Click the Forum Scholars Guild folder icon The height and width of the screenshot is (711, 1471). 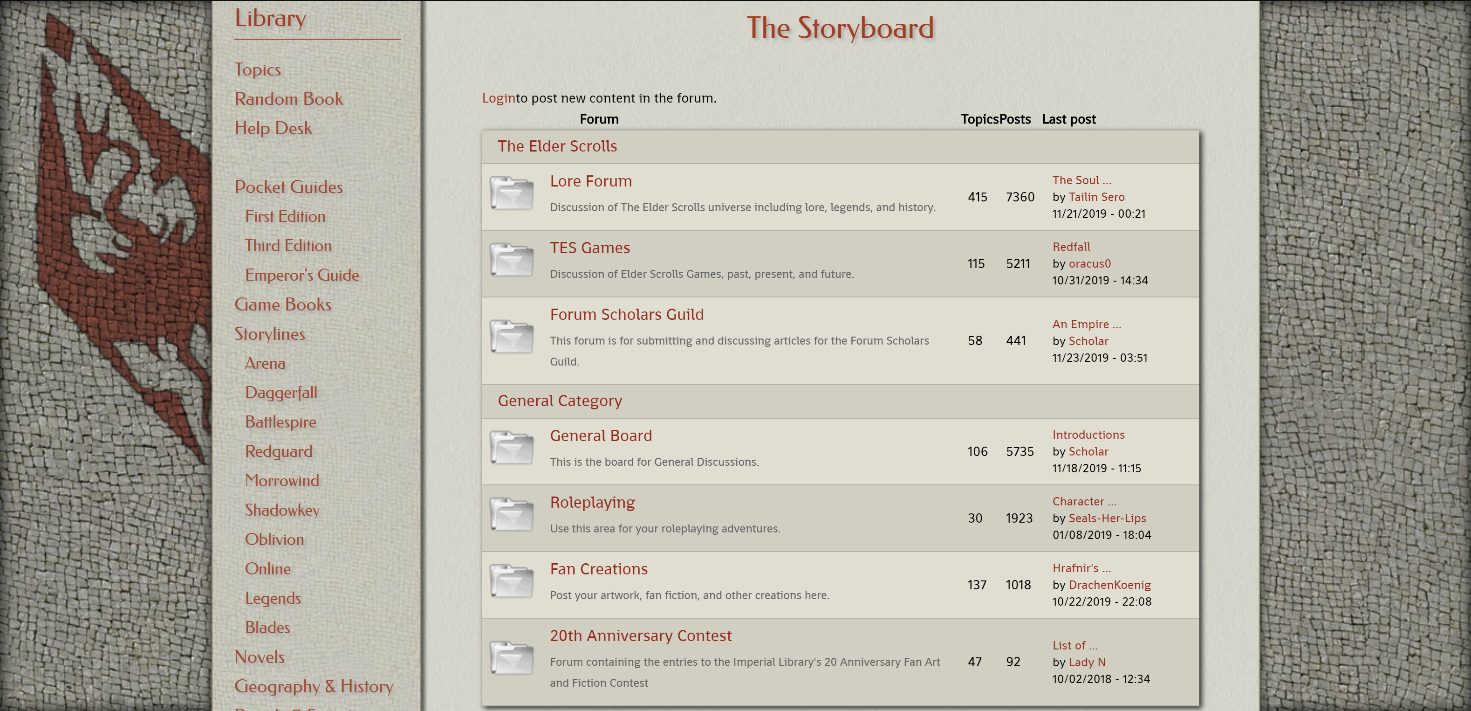point(512,337)
